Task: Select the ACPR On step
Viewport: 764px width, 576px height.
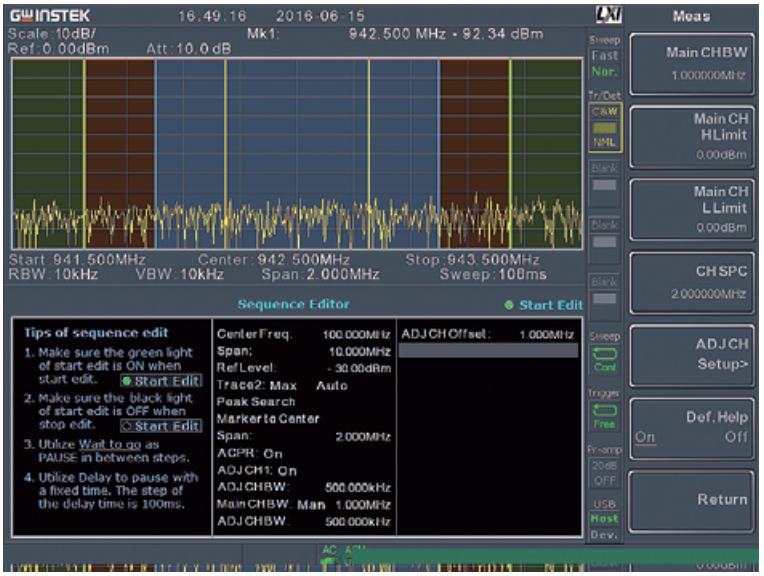Action: tap(249, 453)
